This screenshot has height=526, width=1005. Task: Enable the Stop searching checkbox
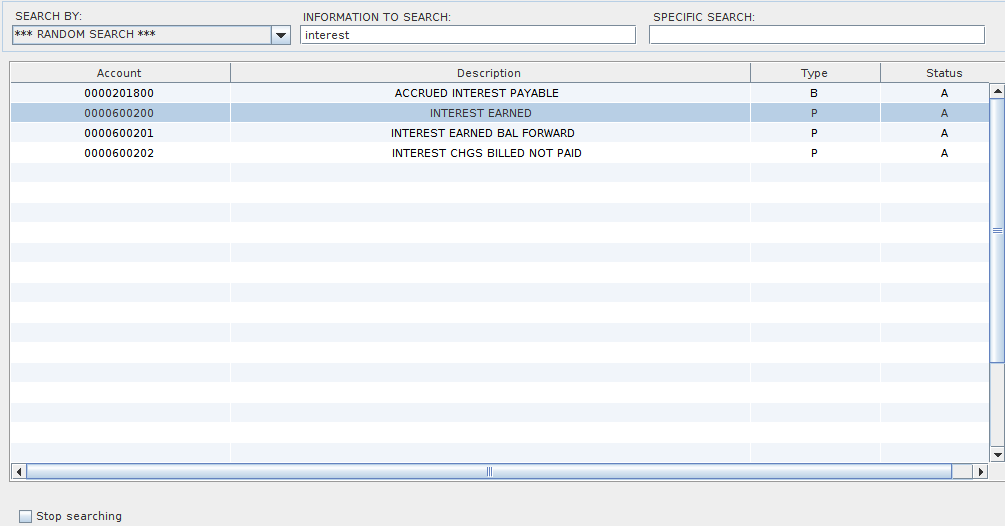(26, 516)
